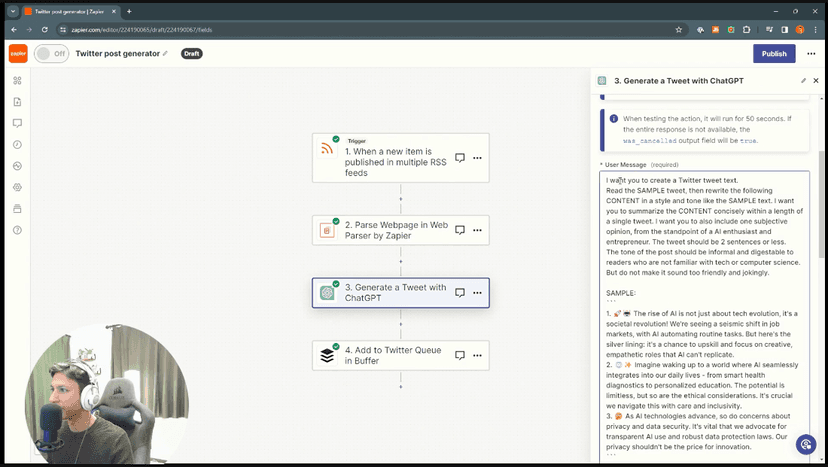
Task: Click into the User Message text field
Action: click(x=704, y=317)
